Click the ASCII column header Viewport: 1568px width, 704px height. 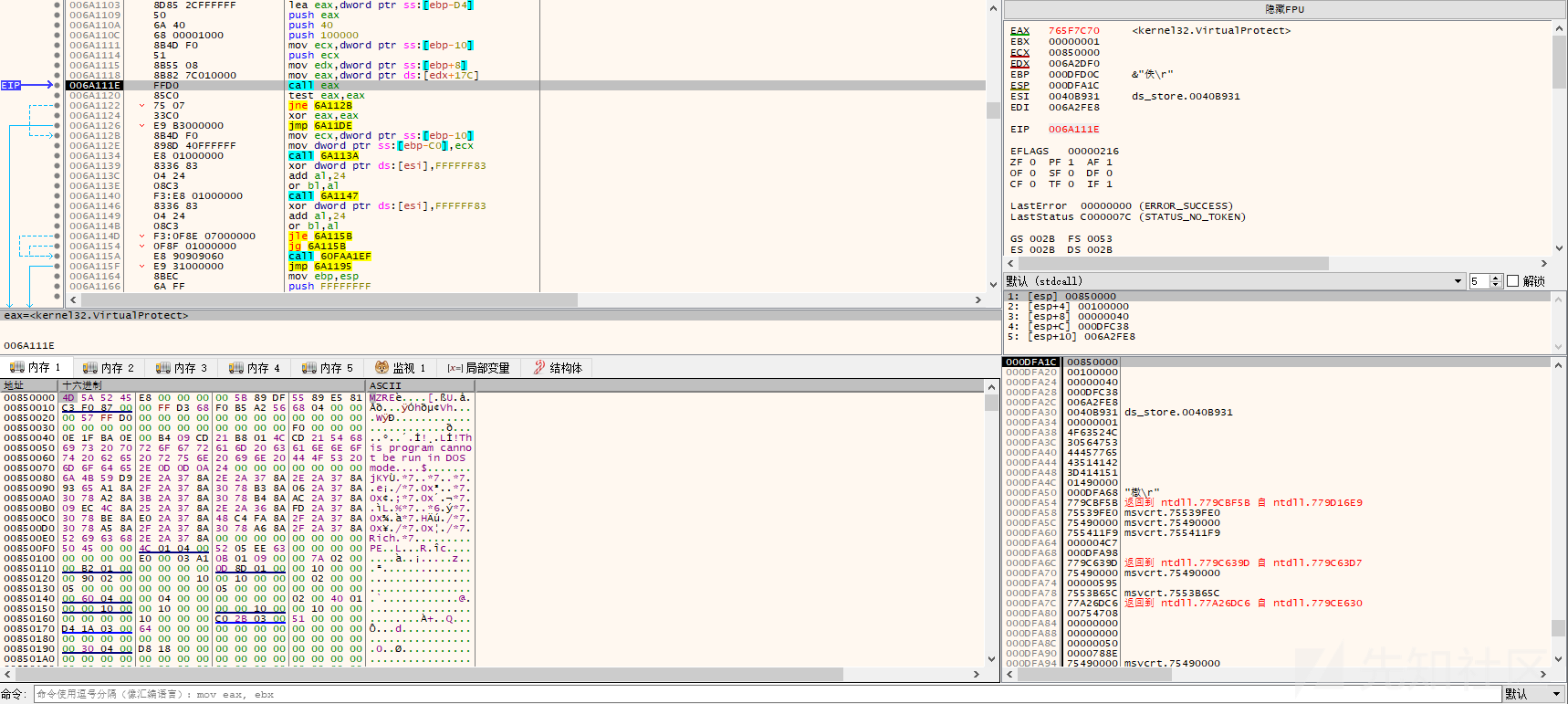(420, 385)
